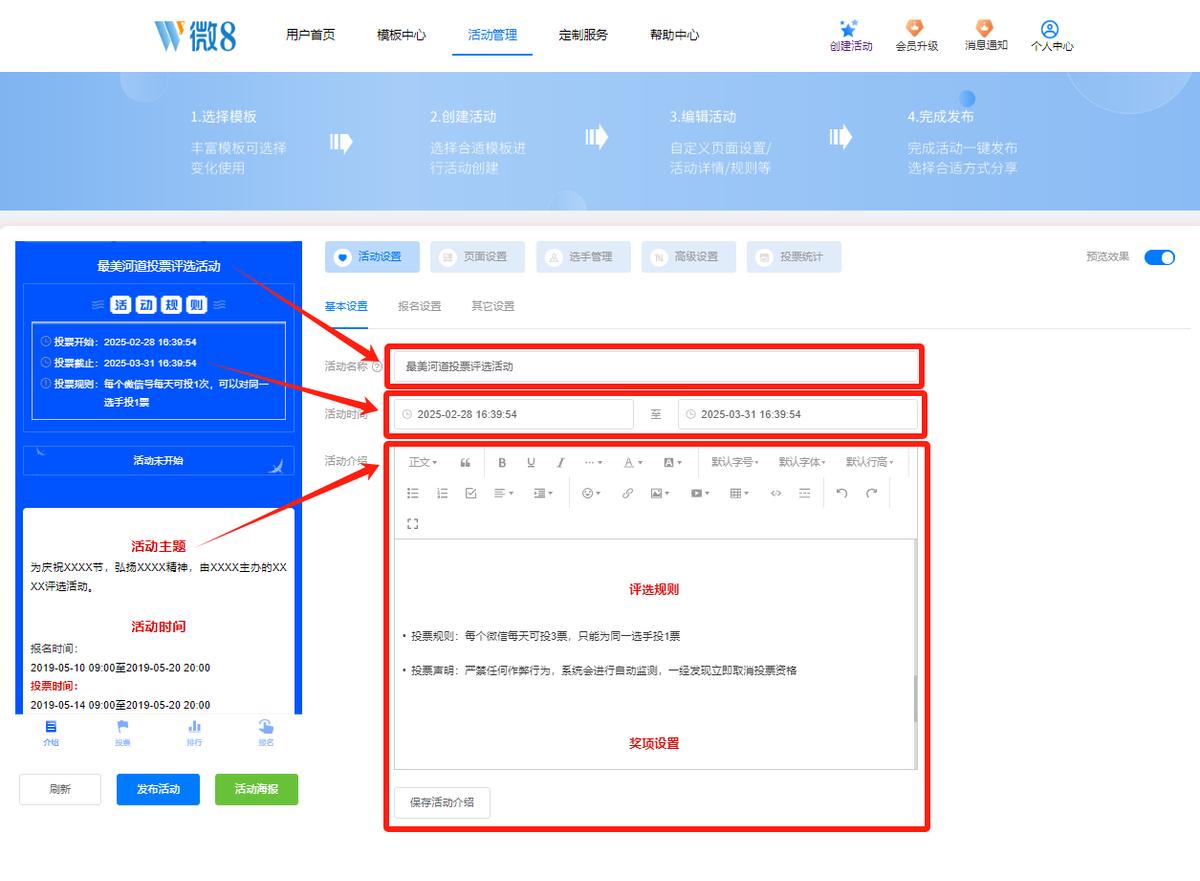Open the emoji dropdown
The width and height of the screenshot is (1200, 881).
click(592, 493)
